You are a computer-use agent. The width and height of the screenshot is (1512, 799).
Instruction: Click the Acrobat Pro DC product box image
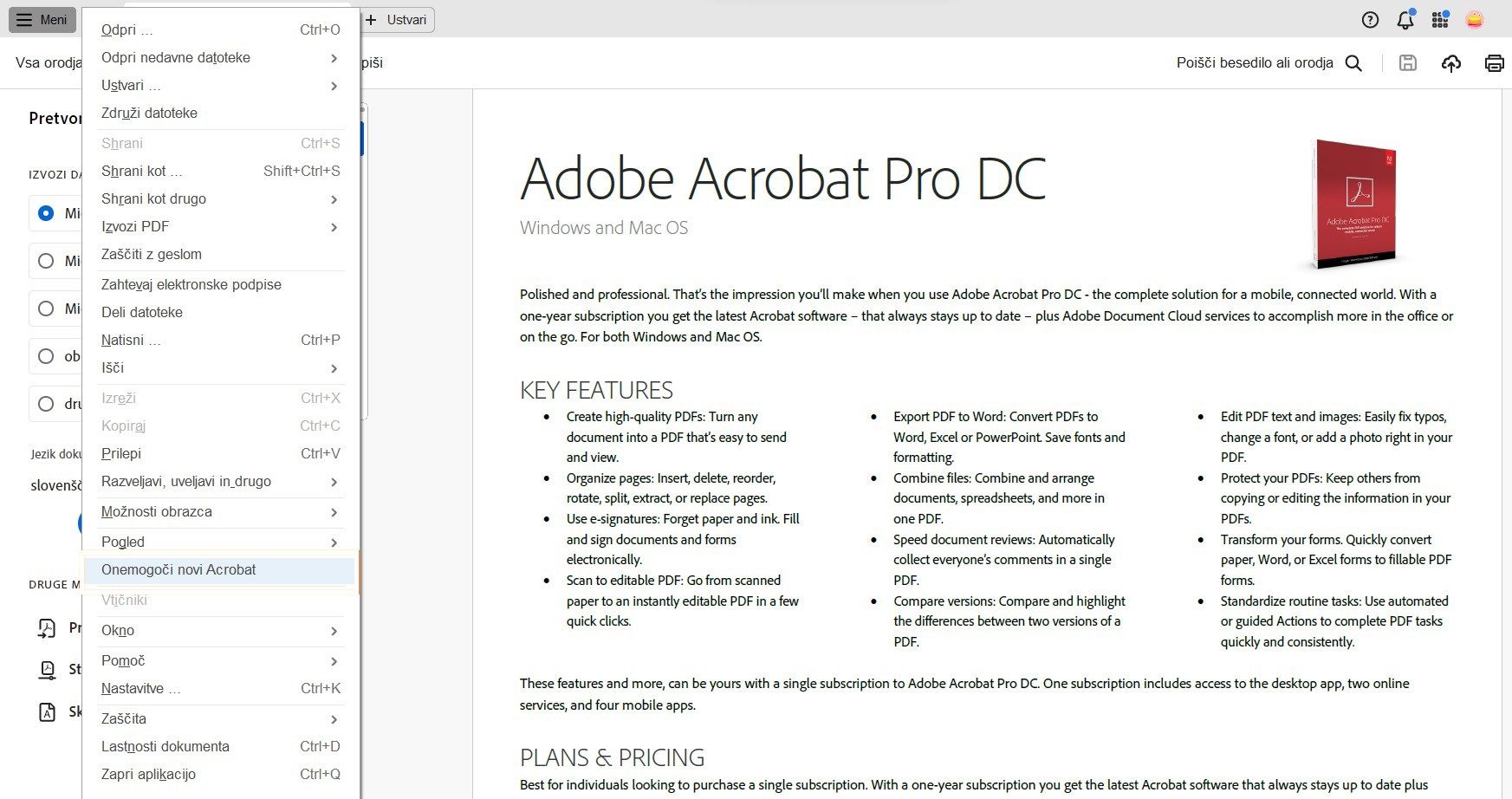[1355, 204]
